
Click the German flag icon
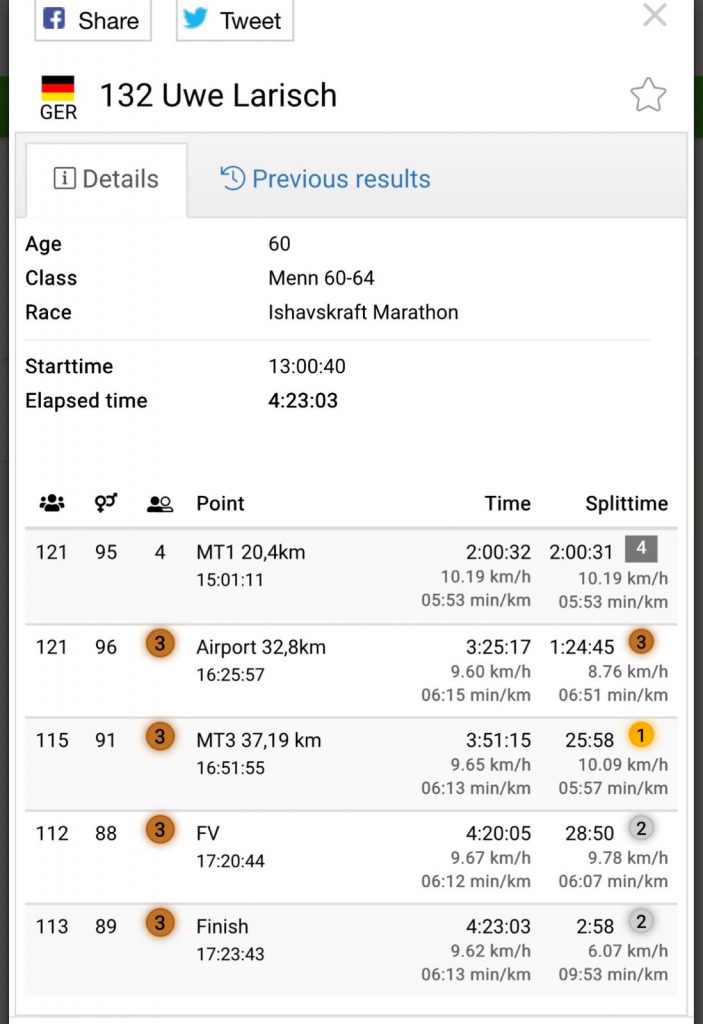[x=58, y=90]
